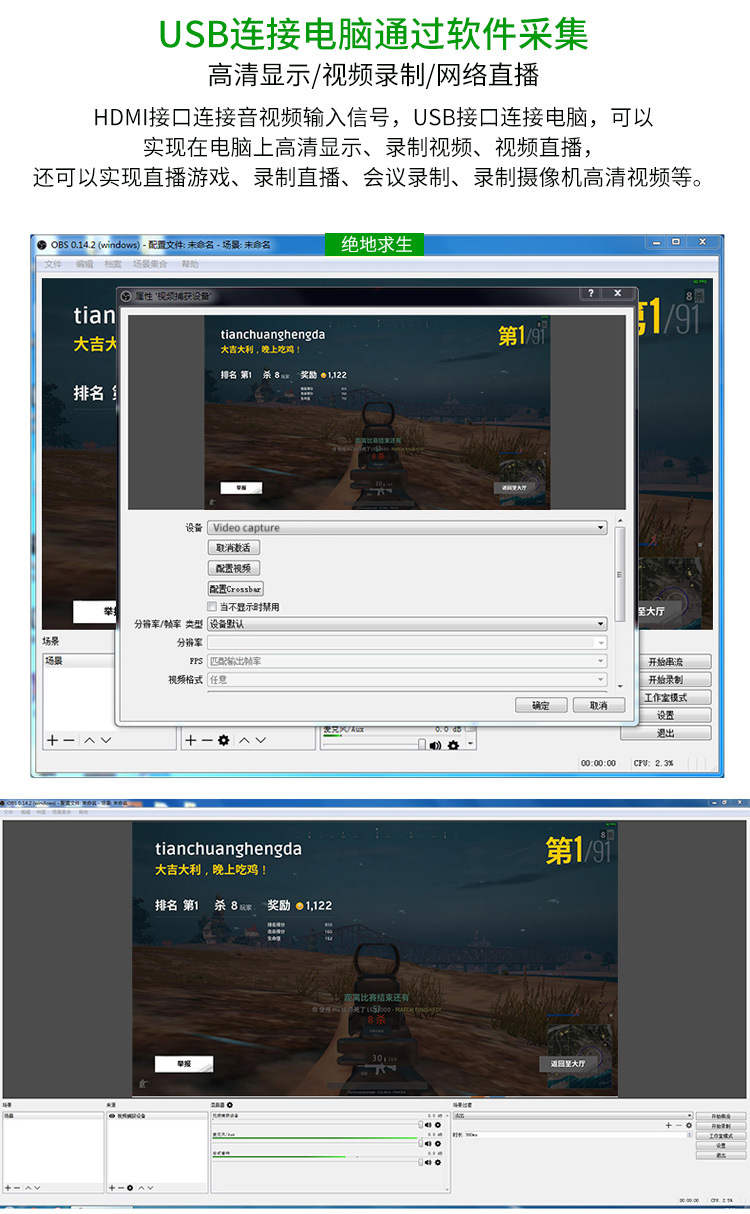Open the disabled 分辨率 dropdown
Viewport: 750px width, 1214px height.
[407, 642]
